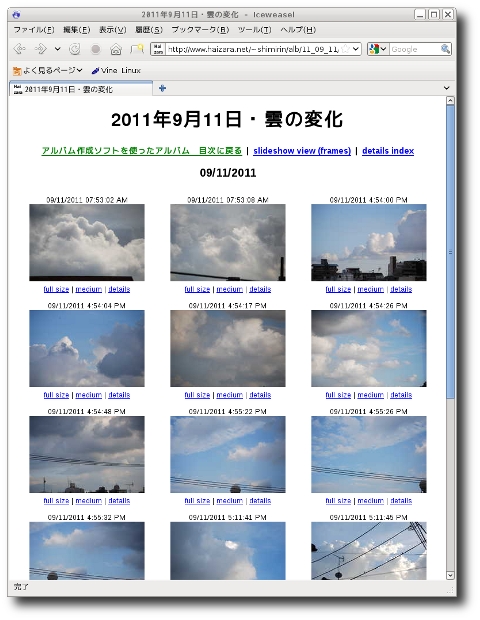Click the vertical scrollbar down arrow
This screenshot has width=480, height=620.
tap(450, 575)
